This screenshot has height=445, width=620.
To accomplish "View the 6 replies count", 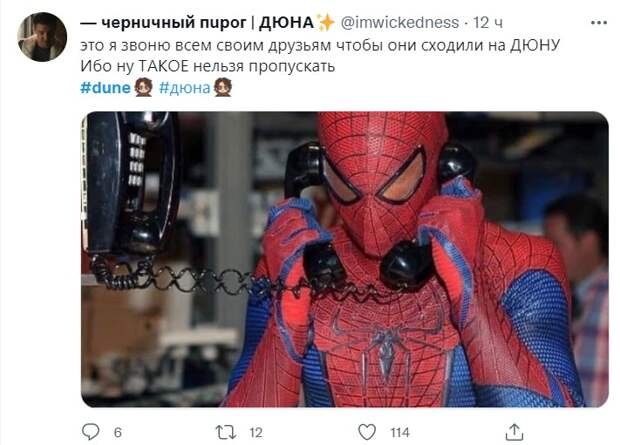I will click(117, 432).
